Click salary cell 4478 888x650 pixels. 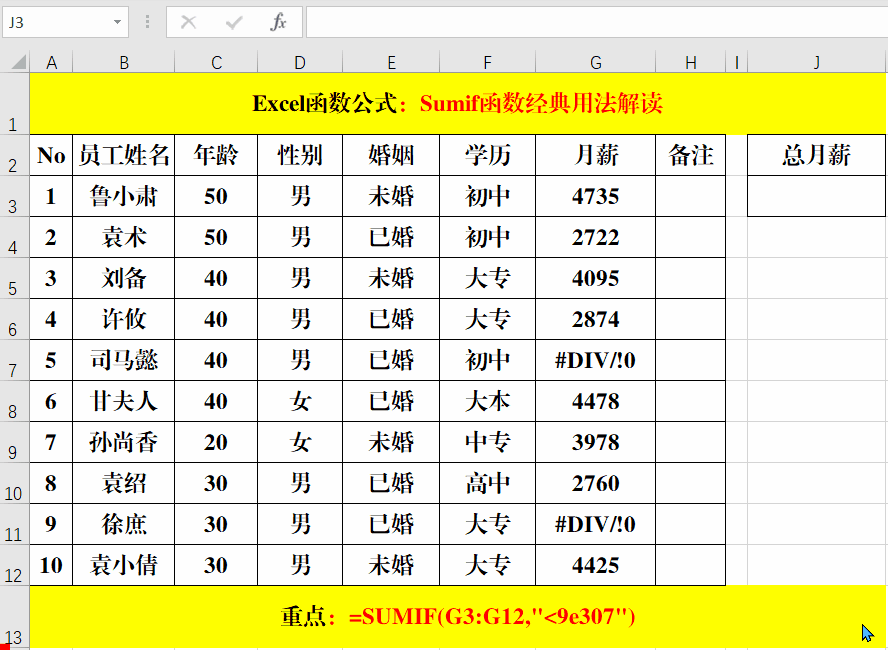pos(595,401)
